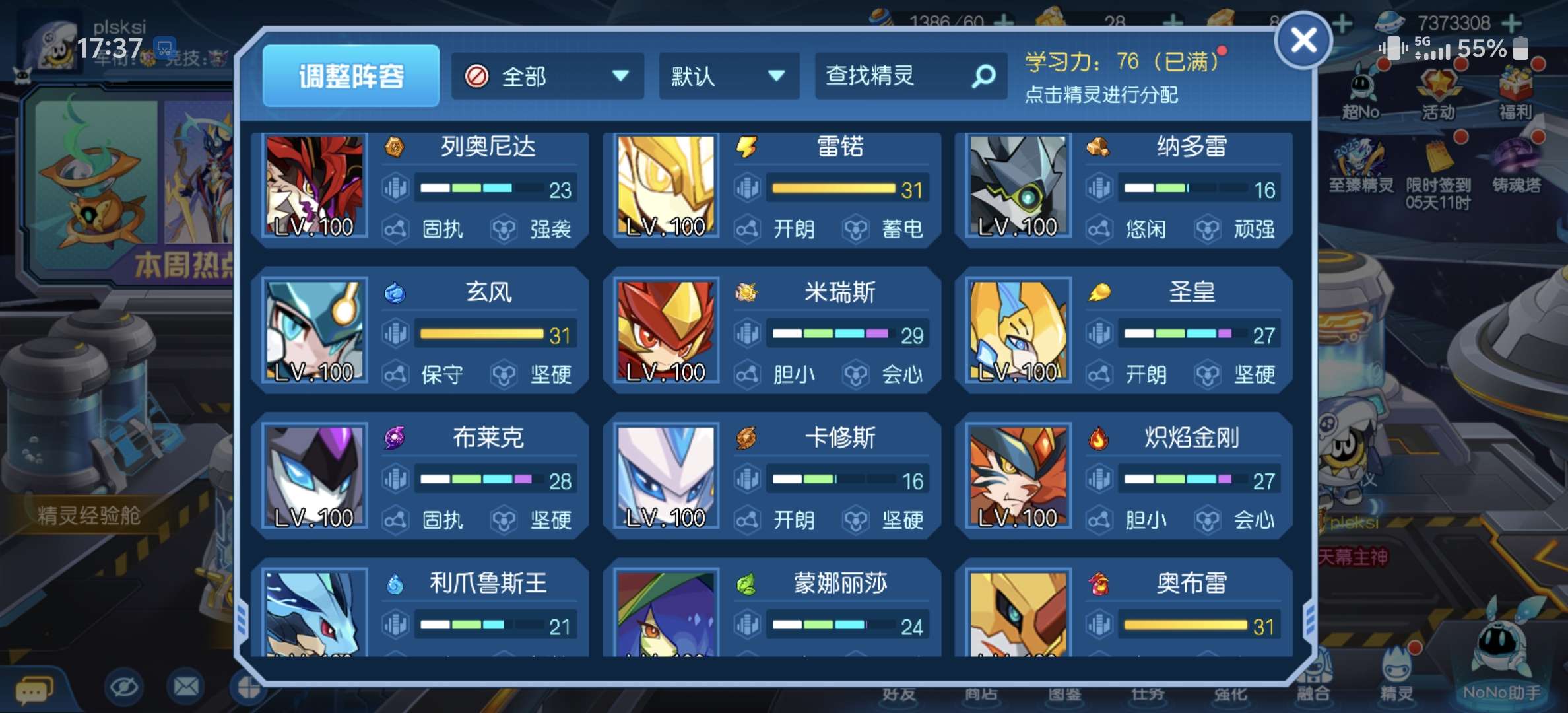Image resolution: width=1568 pixels, height=713 pixels.
Task: Click the 学习力 76 (已满) label
Action: 1122,62
